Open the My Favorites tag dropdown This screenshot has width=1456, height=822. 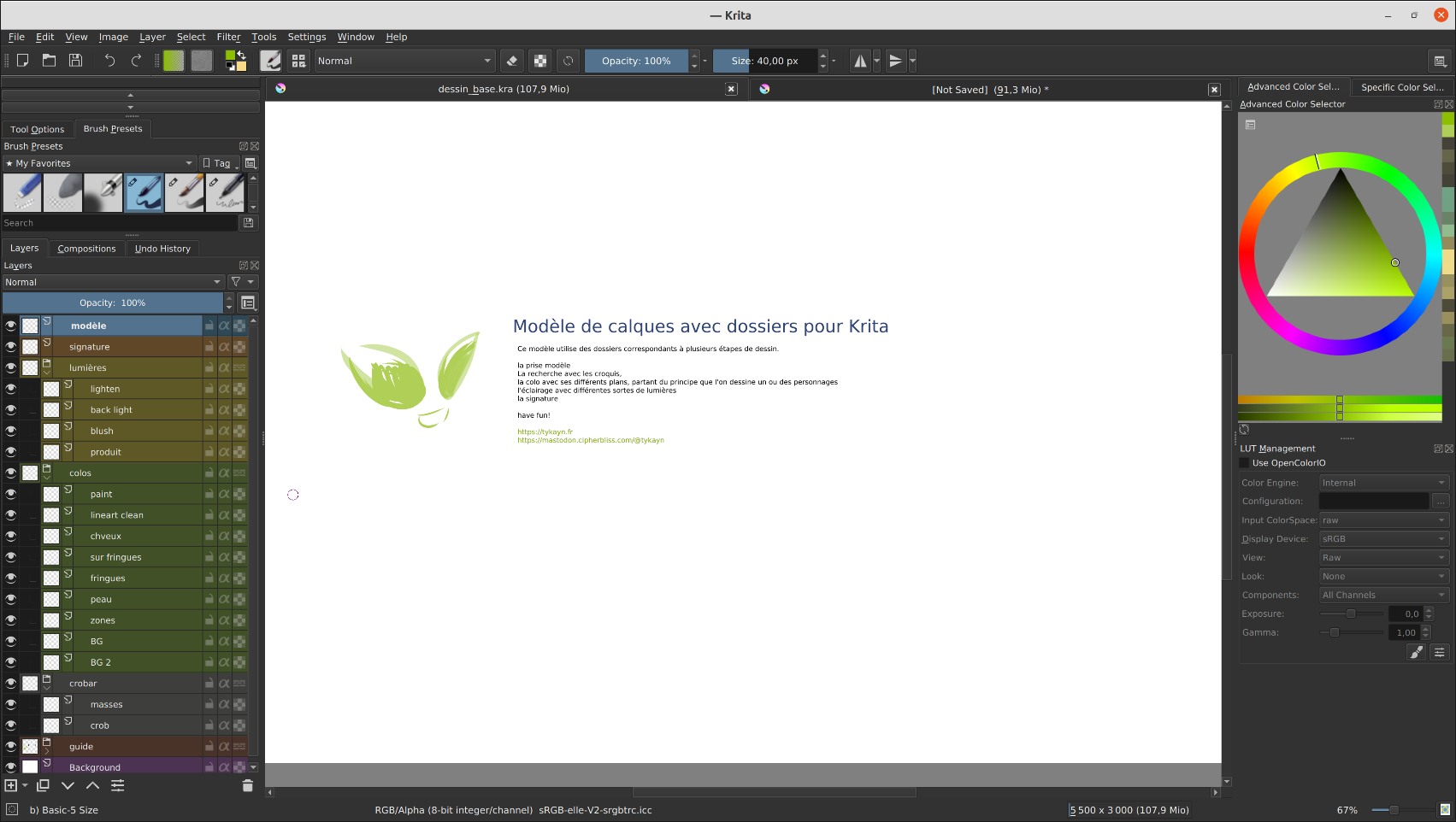(x=99, y=163)
